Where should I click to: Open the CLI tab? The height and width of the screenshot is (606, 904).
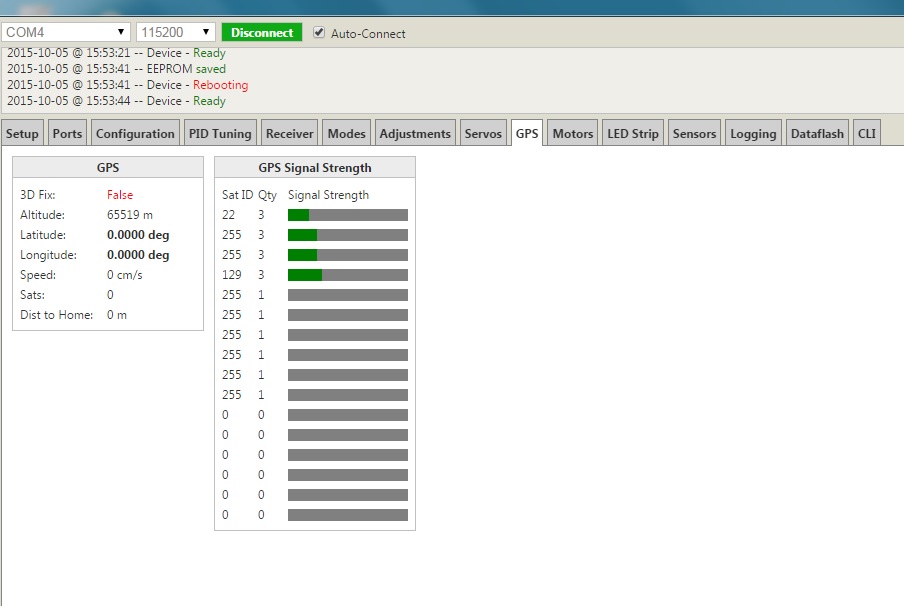(x=866, y=134)
